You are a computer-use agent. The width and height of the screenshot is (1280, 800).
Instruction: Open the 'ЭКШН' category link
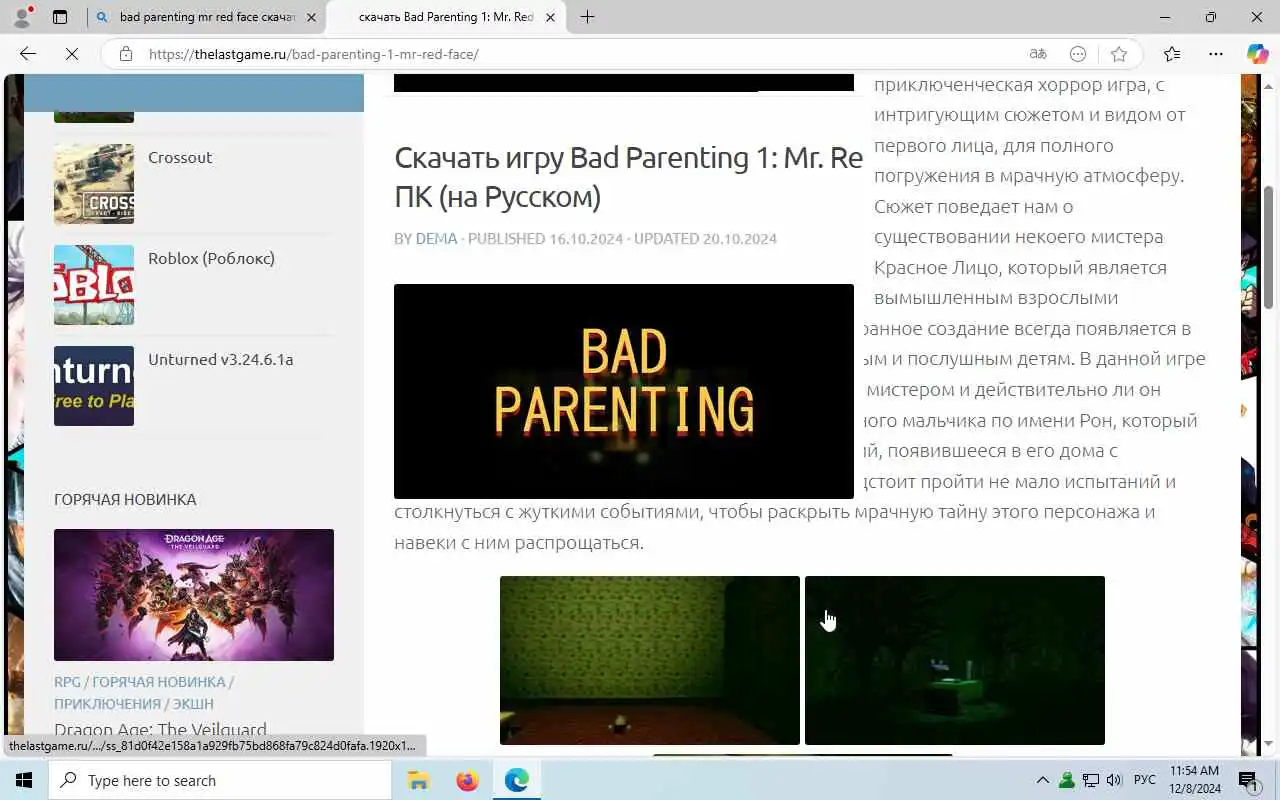193,704
